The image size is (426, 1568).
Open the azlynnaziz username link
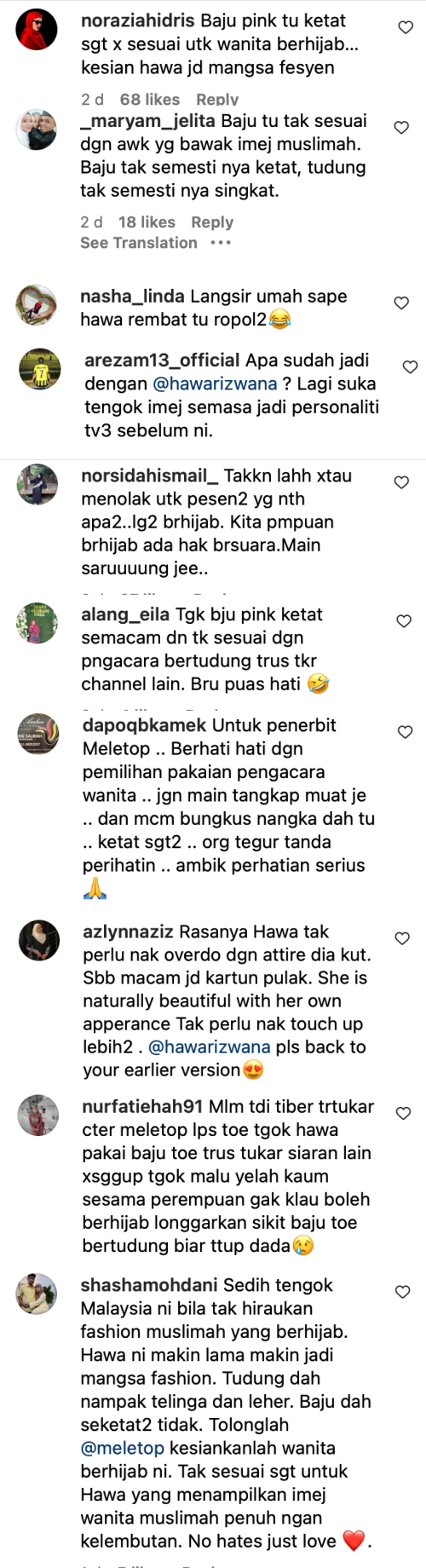(x=128, y=932)
